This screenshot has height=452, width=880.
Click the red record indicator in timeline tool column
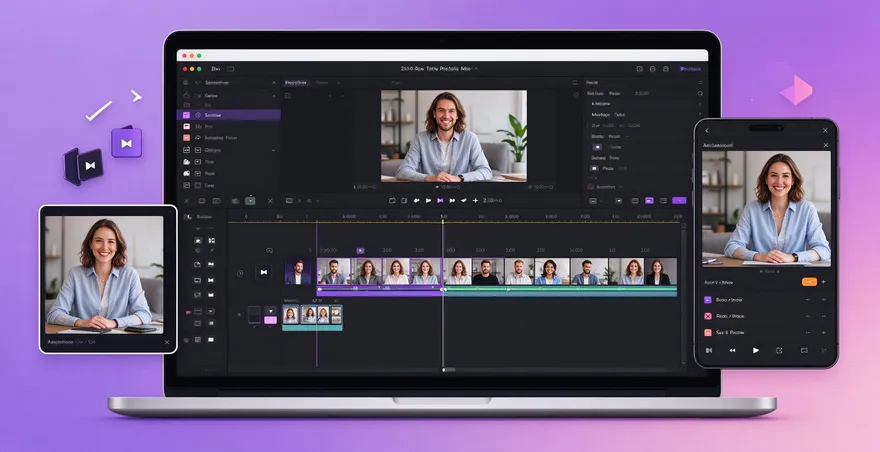188,312
